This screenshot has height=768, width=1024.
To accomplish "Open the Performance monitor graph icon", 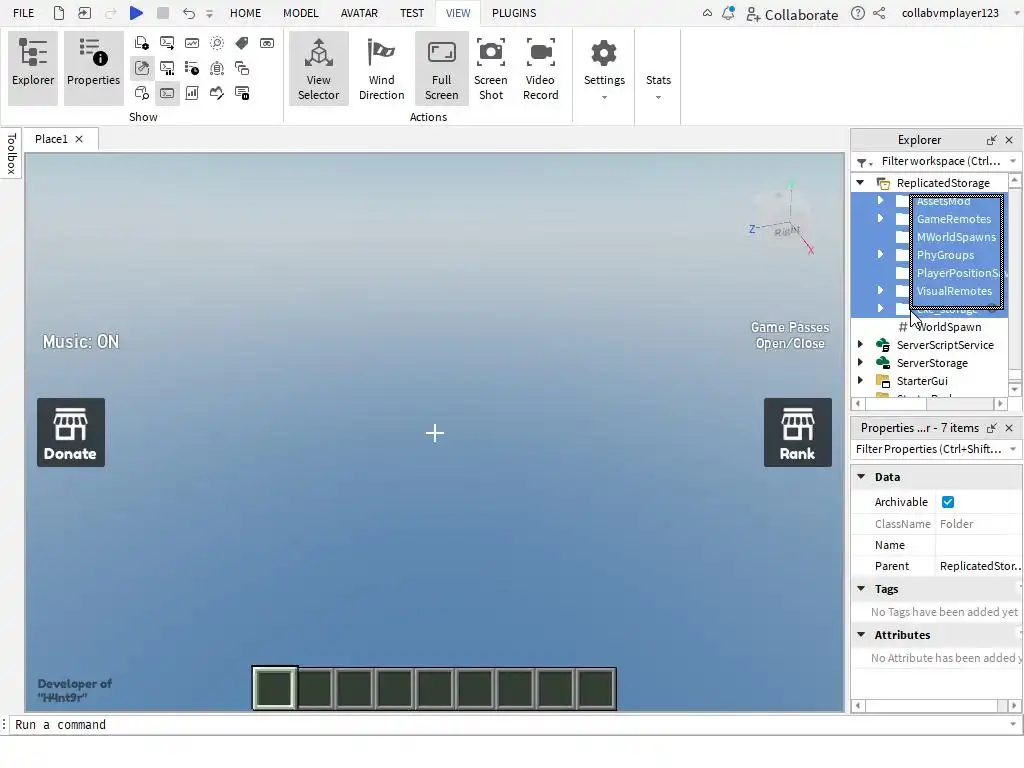I will coord(192,43).
